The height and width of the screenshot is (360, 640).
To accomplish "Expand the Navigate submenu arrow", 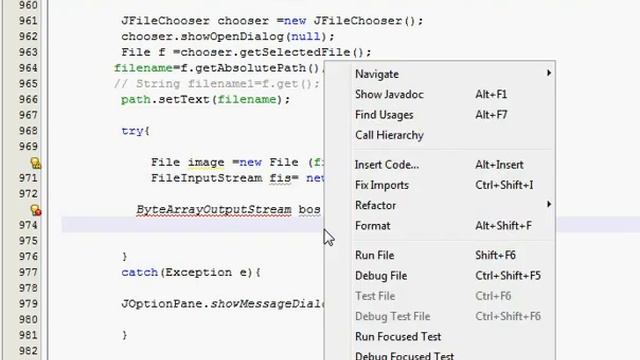I will coord(549,73).
